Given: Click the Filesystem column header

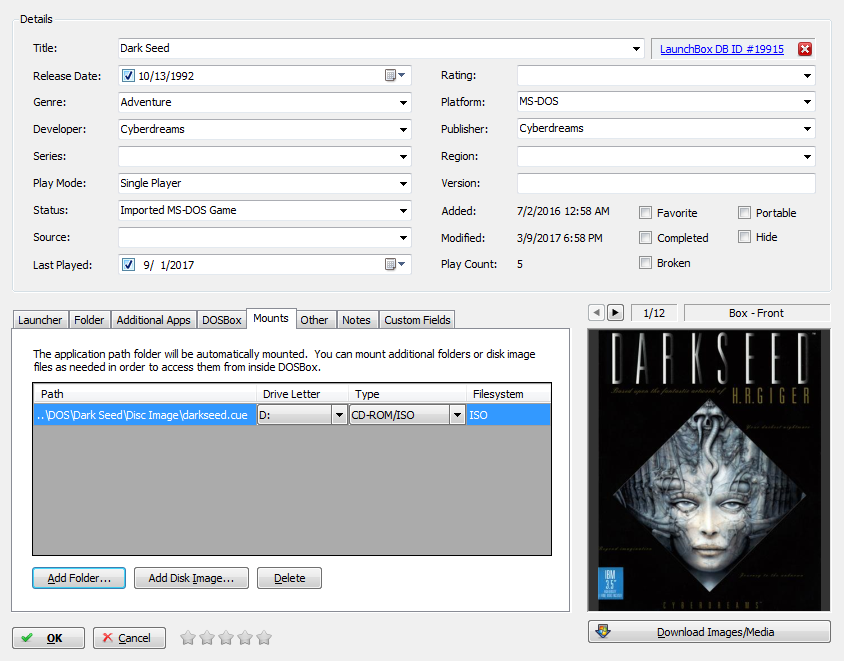Looking at the screenshot, I should (509, 393).
